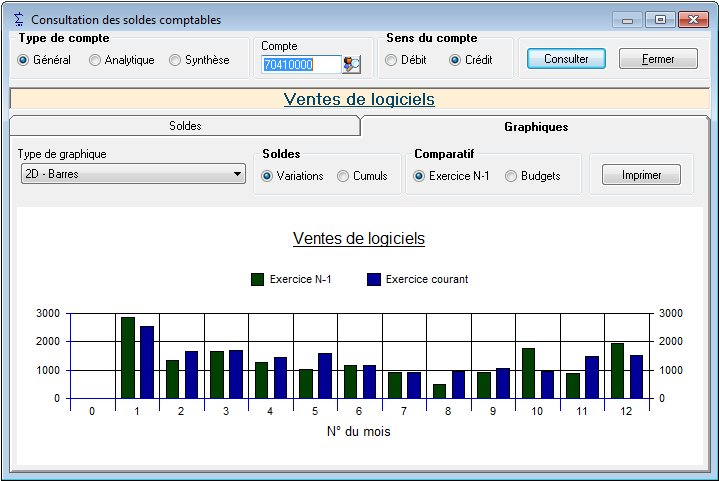Switch to the Graphiques tab

coord(536,127)
